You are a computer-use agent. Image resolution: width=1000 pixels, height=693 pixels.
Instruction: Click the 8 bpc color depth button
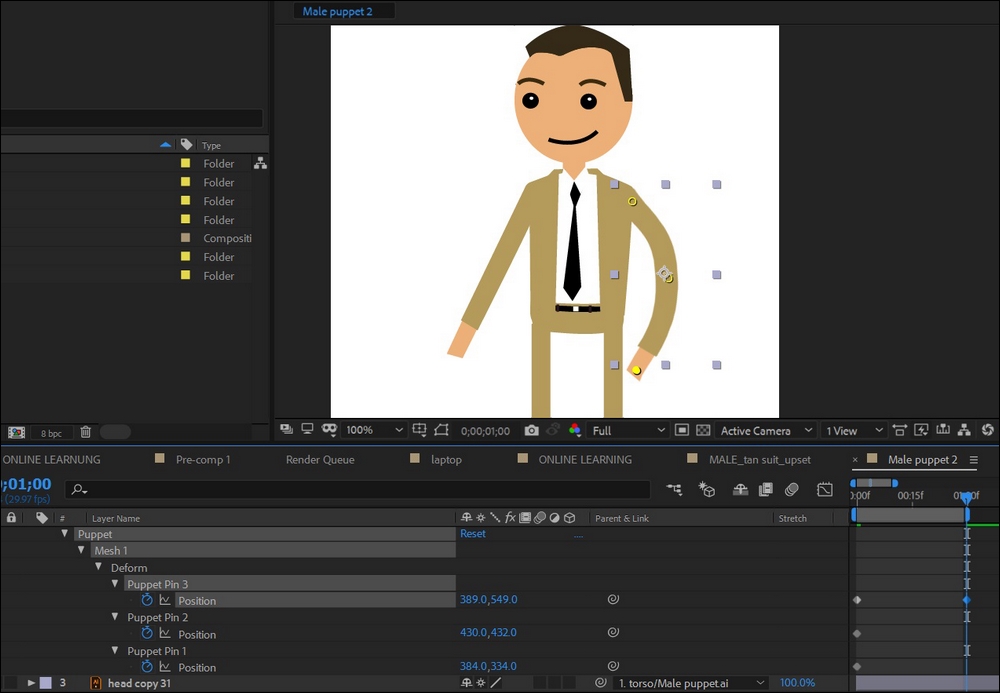[52, 433]
